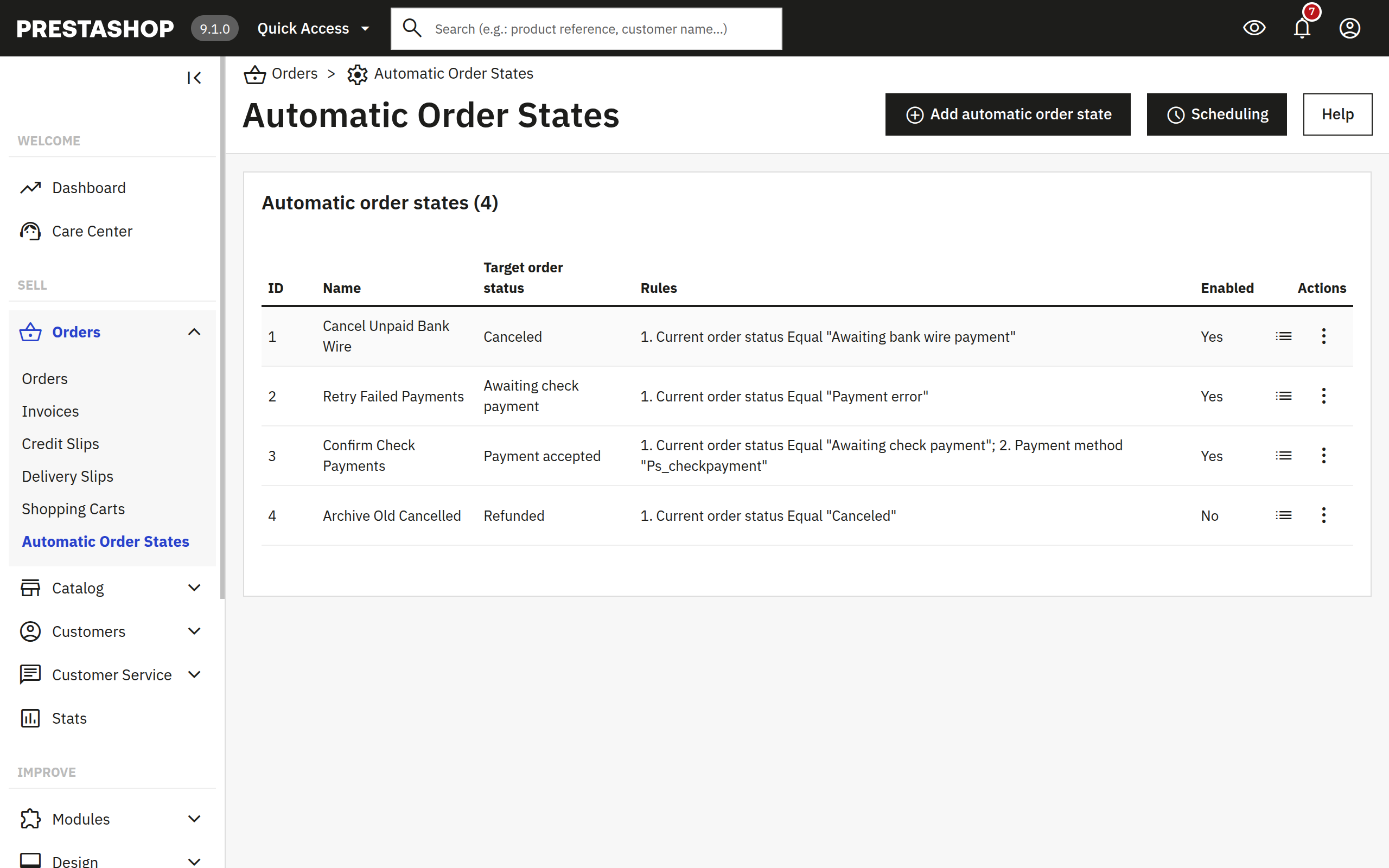The height and width of the screenshot is (868, 1389).
Task: Open actions menu for Confirm Check Payments
Action: click(x=1323, y=456)
